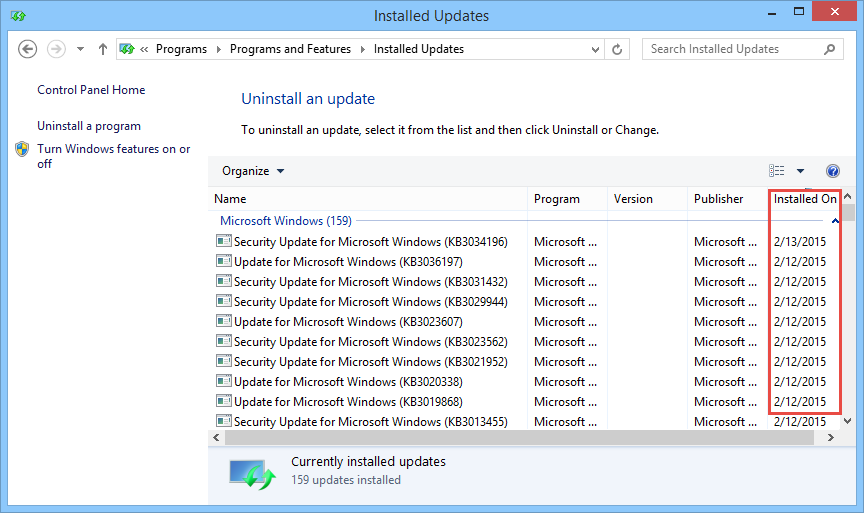Screen dimensions: 864x513
Task: Click the shield icon beside Windows features
Action: pyautogui.click(x=22, y=149)
